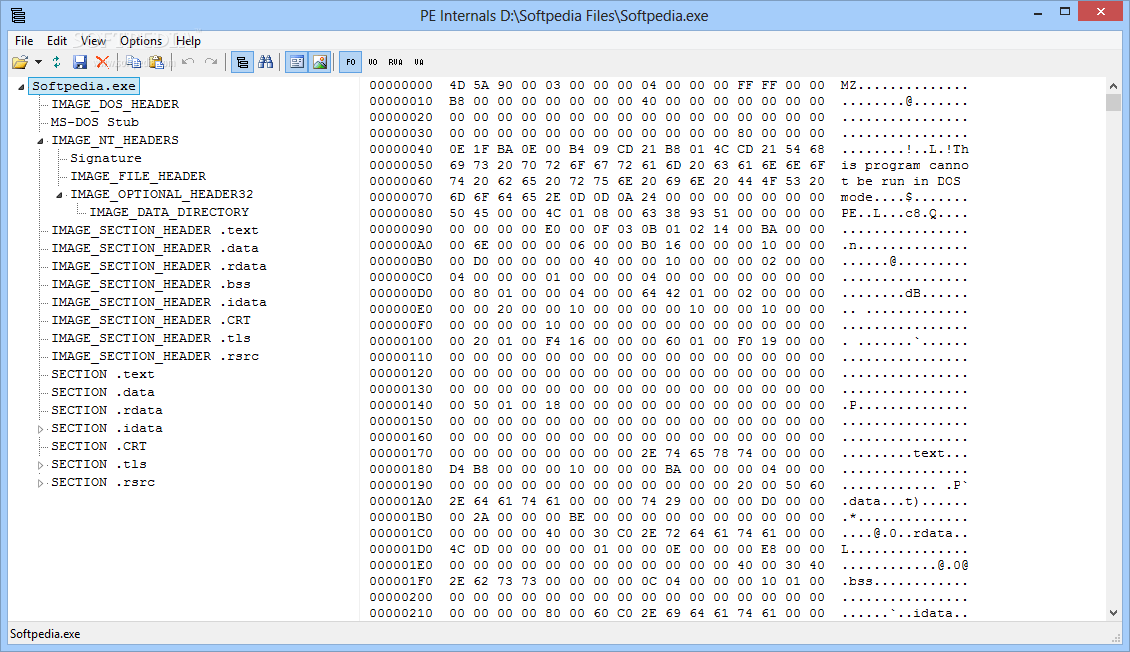
Task: Select IMAGE_DOS_HEADER tree item
Action: (115, 104)
